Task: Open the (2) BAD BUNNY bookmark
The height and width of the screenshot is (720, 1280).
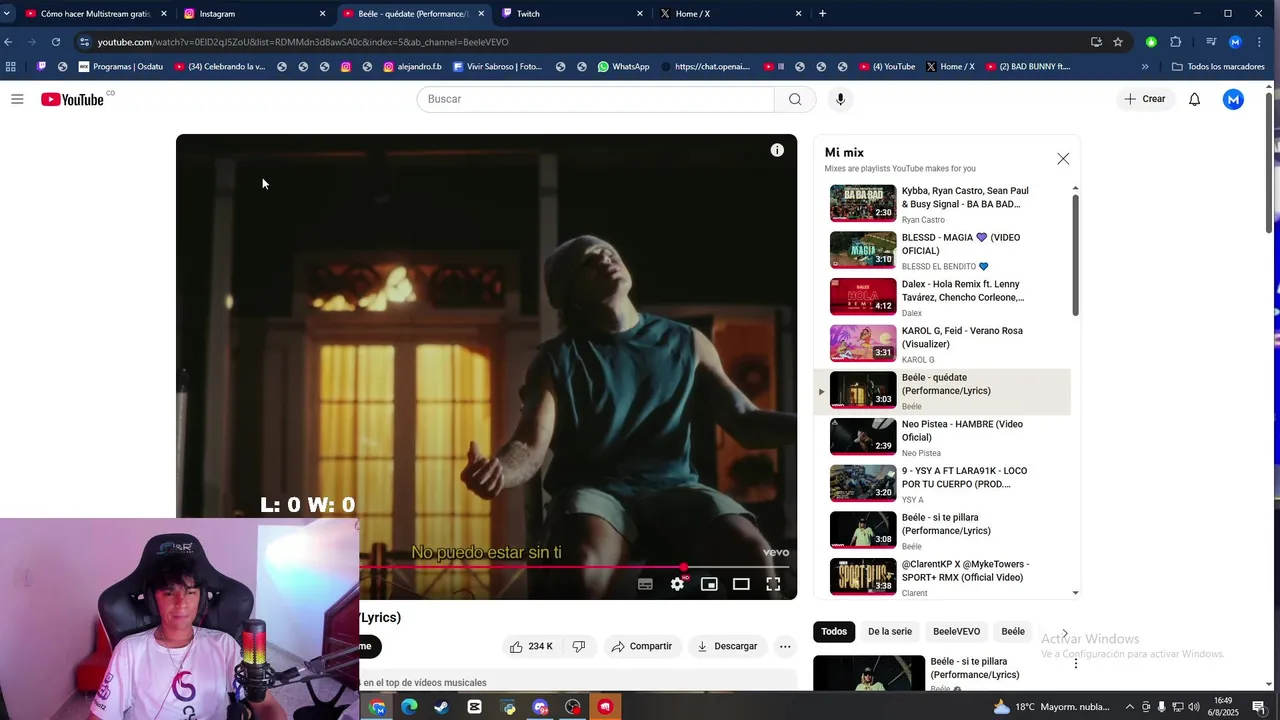Action: tap(1027, 67)
